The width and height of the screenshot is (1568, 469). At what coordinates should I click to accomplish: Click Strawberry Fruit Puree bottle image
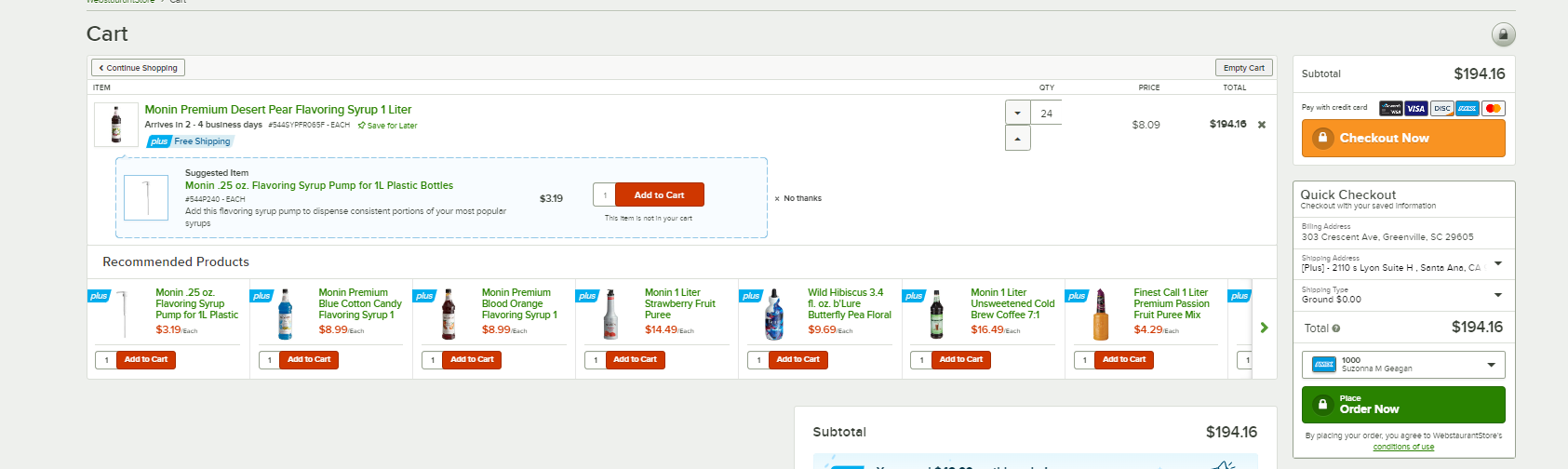(x=611, y=315)
